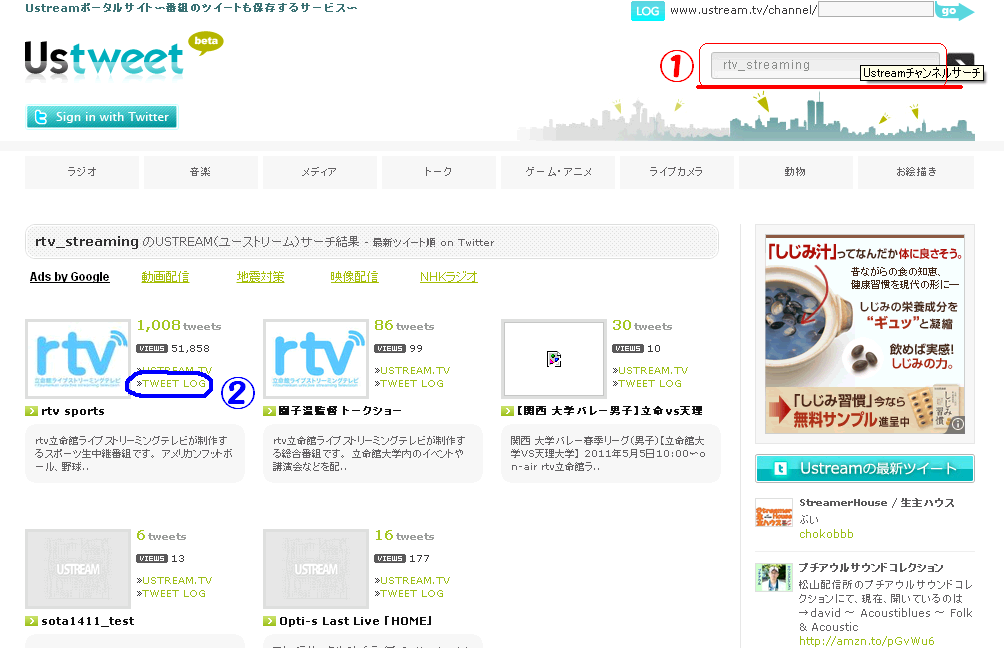Open the chokobbb user link
Viewport: 1004px width, 648px height.
[x=826, y=534]
